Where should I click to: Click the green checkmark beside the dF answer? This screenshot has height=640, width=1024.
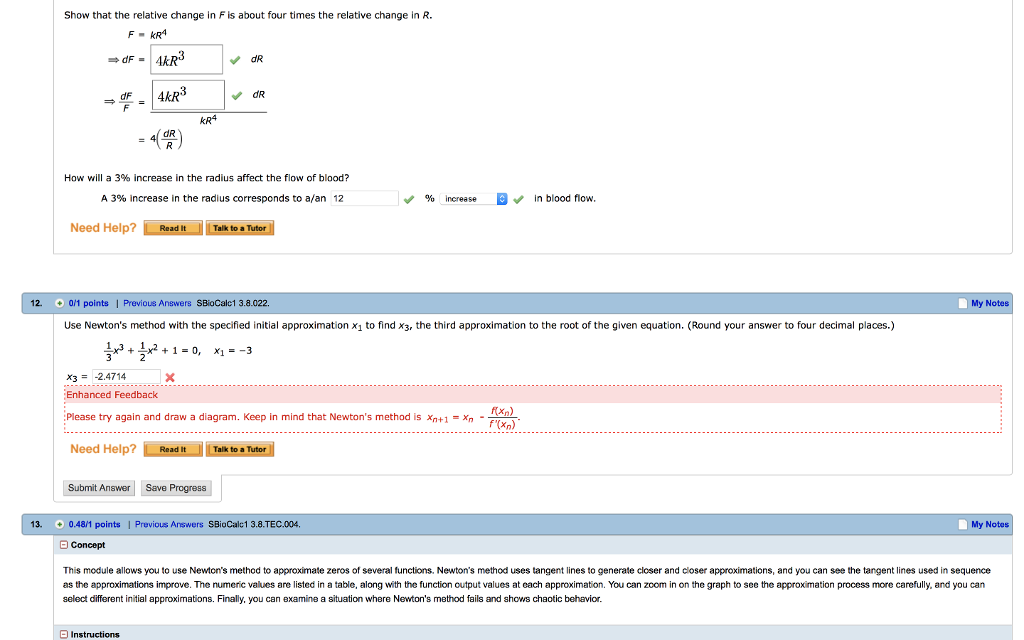235,60
